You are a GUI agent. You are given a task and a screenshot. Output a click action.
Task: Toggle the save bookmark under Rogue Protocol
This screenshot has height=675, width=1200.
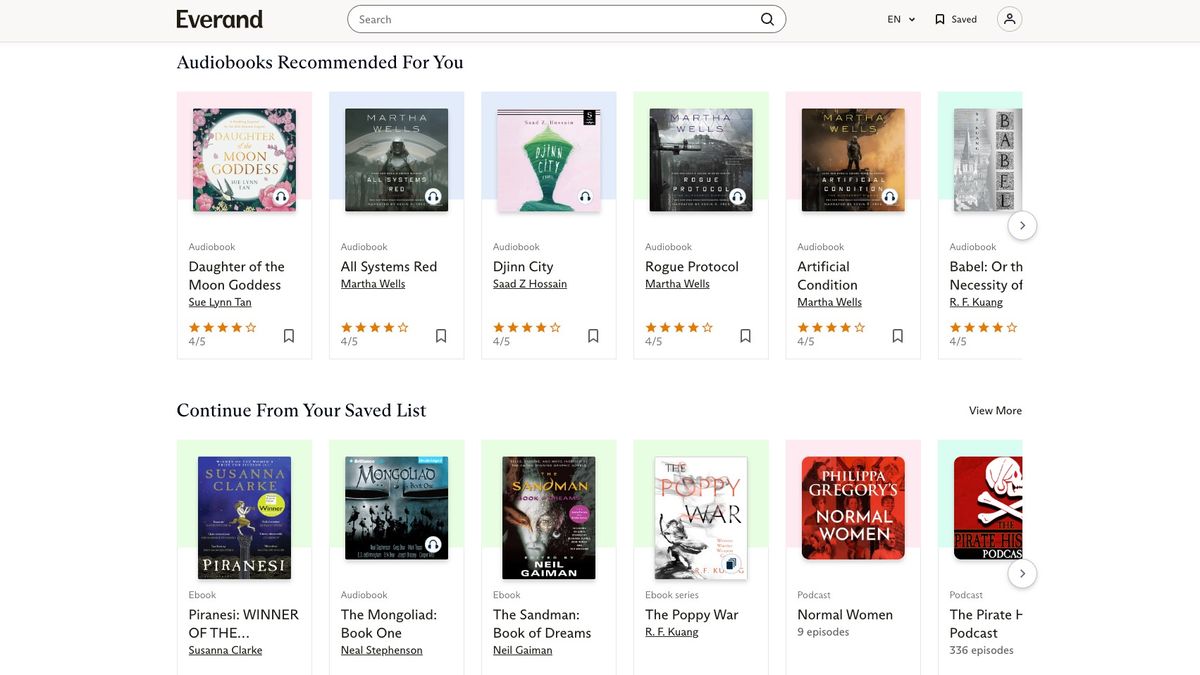(745, 335)
